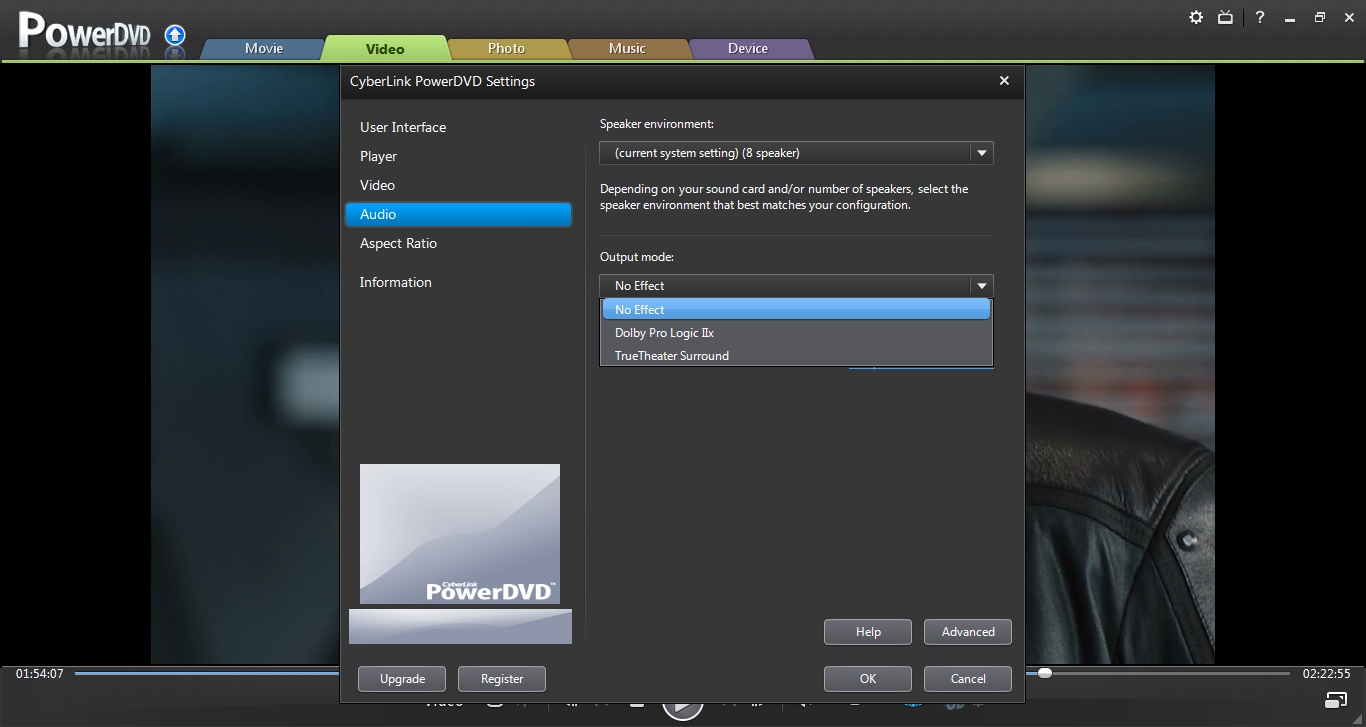
Task: Click the mini player icon at bottom right
Action: [x=1336, y=699]
